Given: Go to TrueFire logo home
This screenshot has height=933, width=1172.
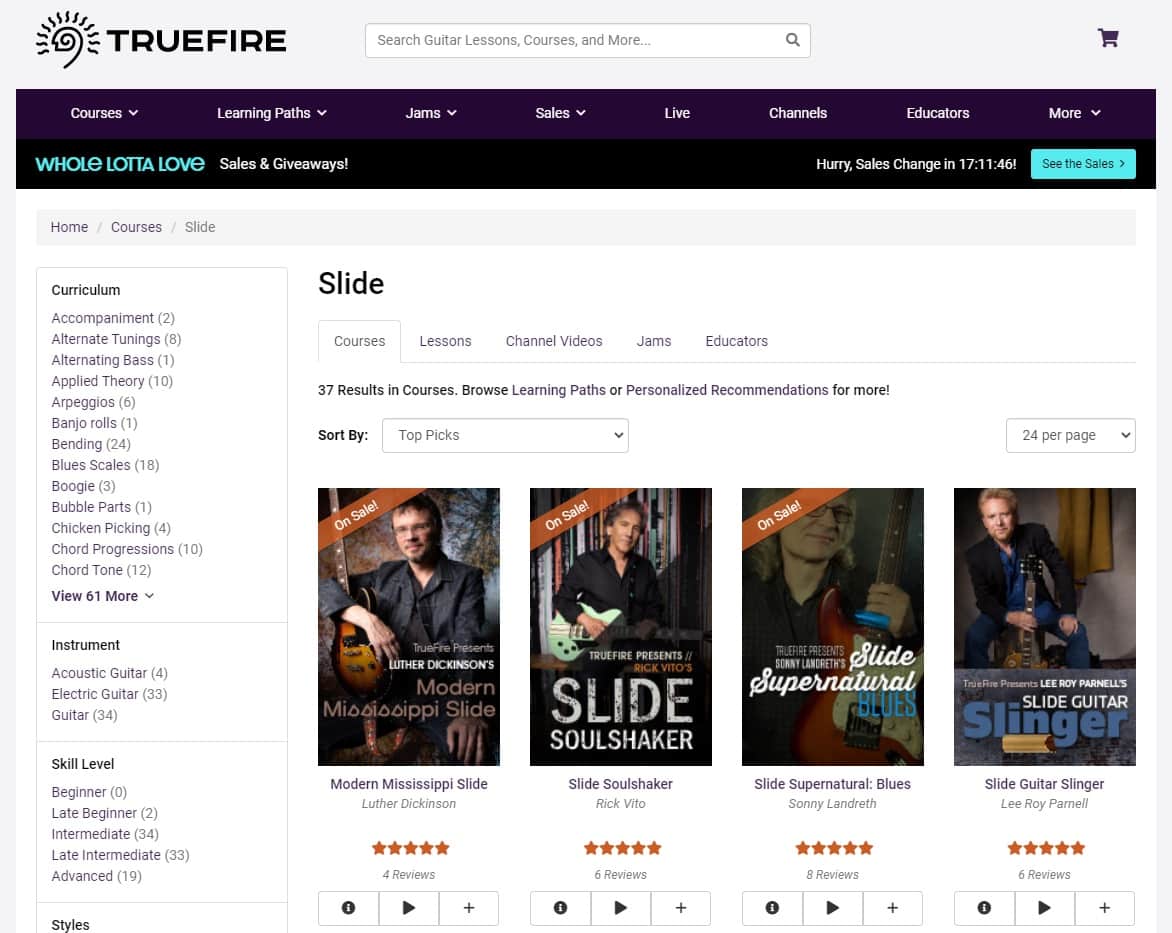Looking at the screenshot, I should (161, 40).
